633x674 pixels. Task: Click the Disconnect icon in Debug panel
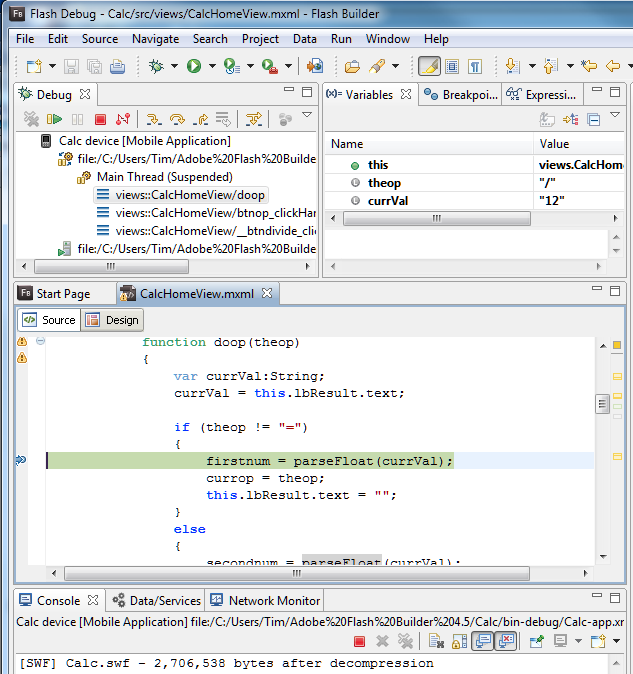[123, 119]
